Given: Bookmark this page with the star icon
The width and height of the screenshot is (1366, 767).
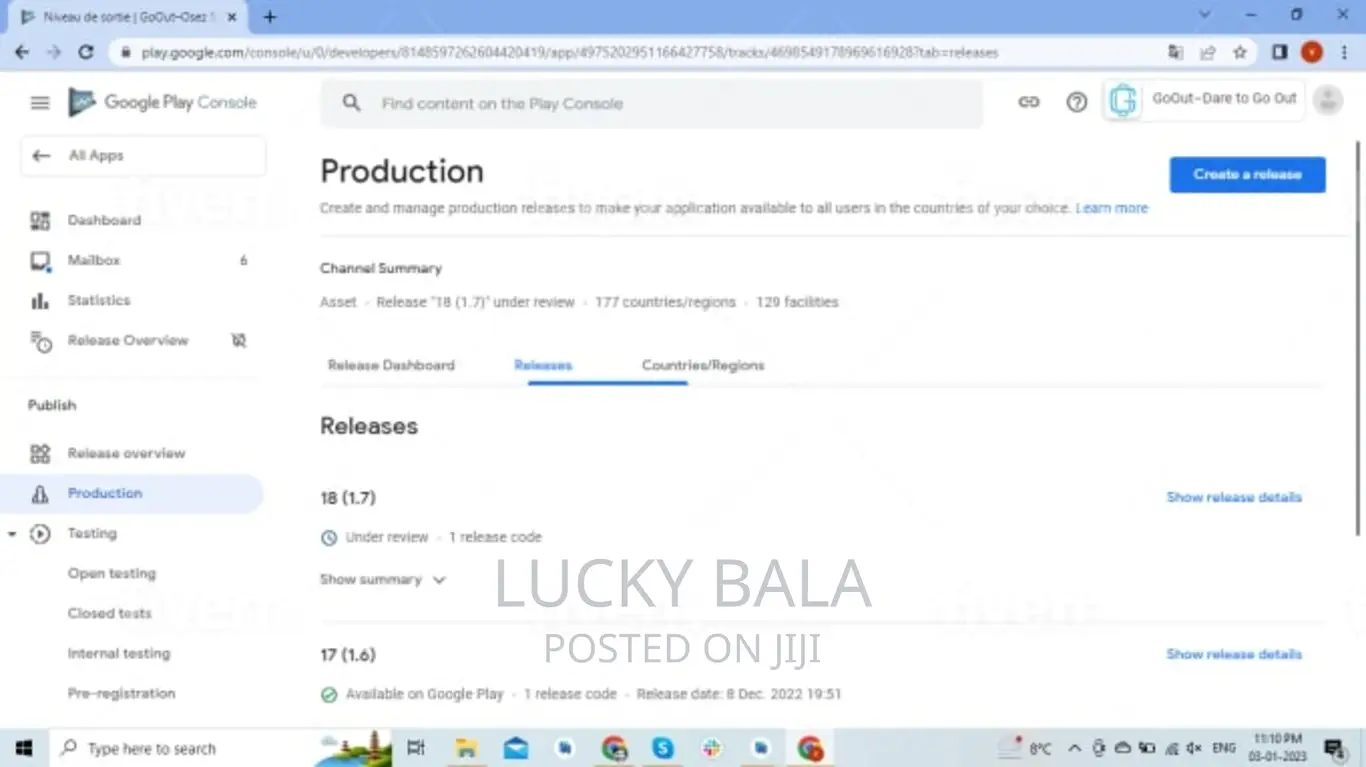Looking at the screenshot, I should (x=1240, y=52).
